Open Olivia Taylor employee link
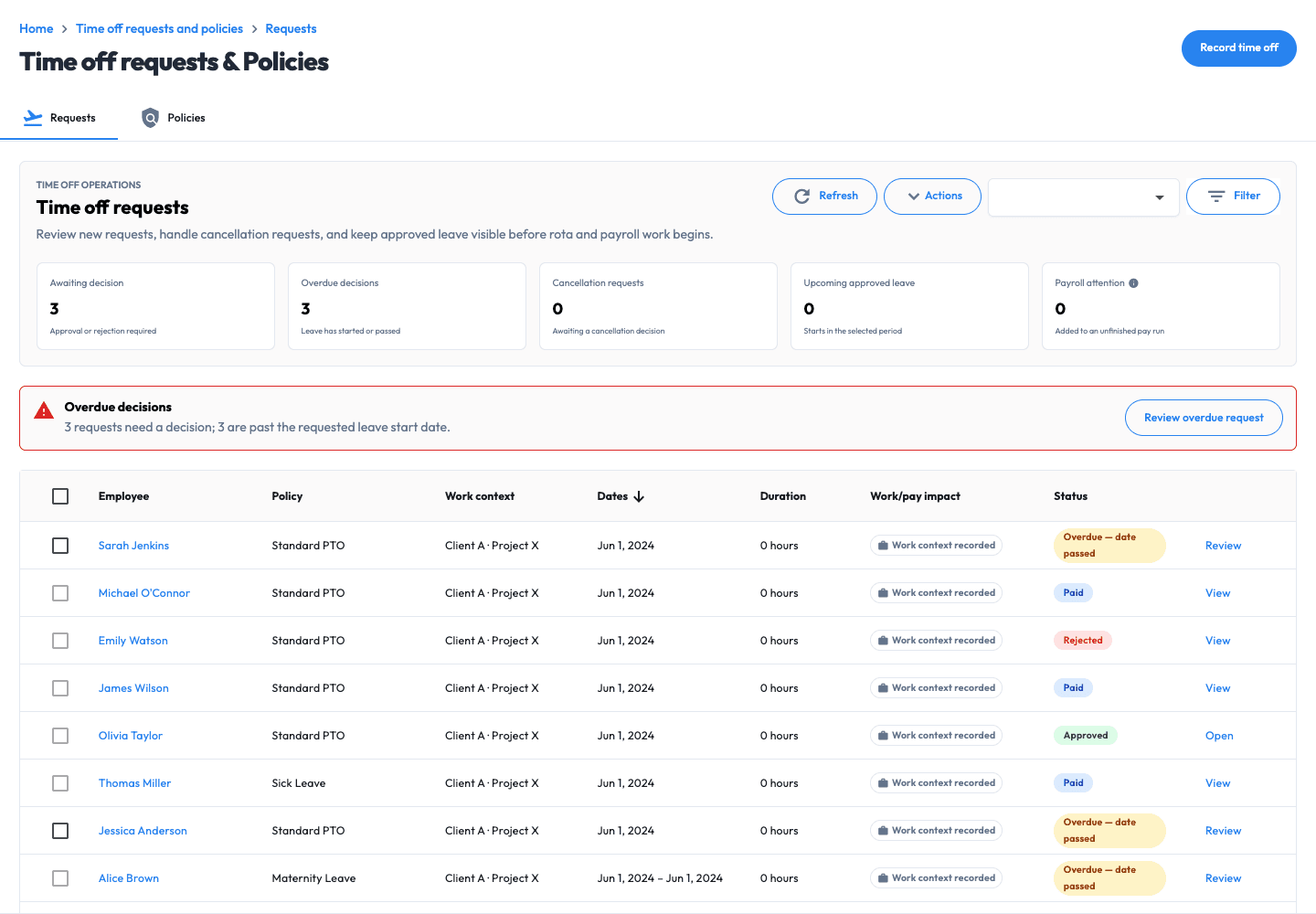This screenshot has height=914, width=1316. [131, 736]
